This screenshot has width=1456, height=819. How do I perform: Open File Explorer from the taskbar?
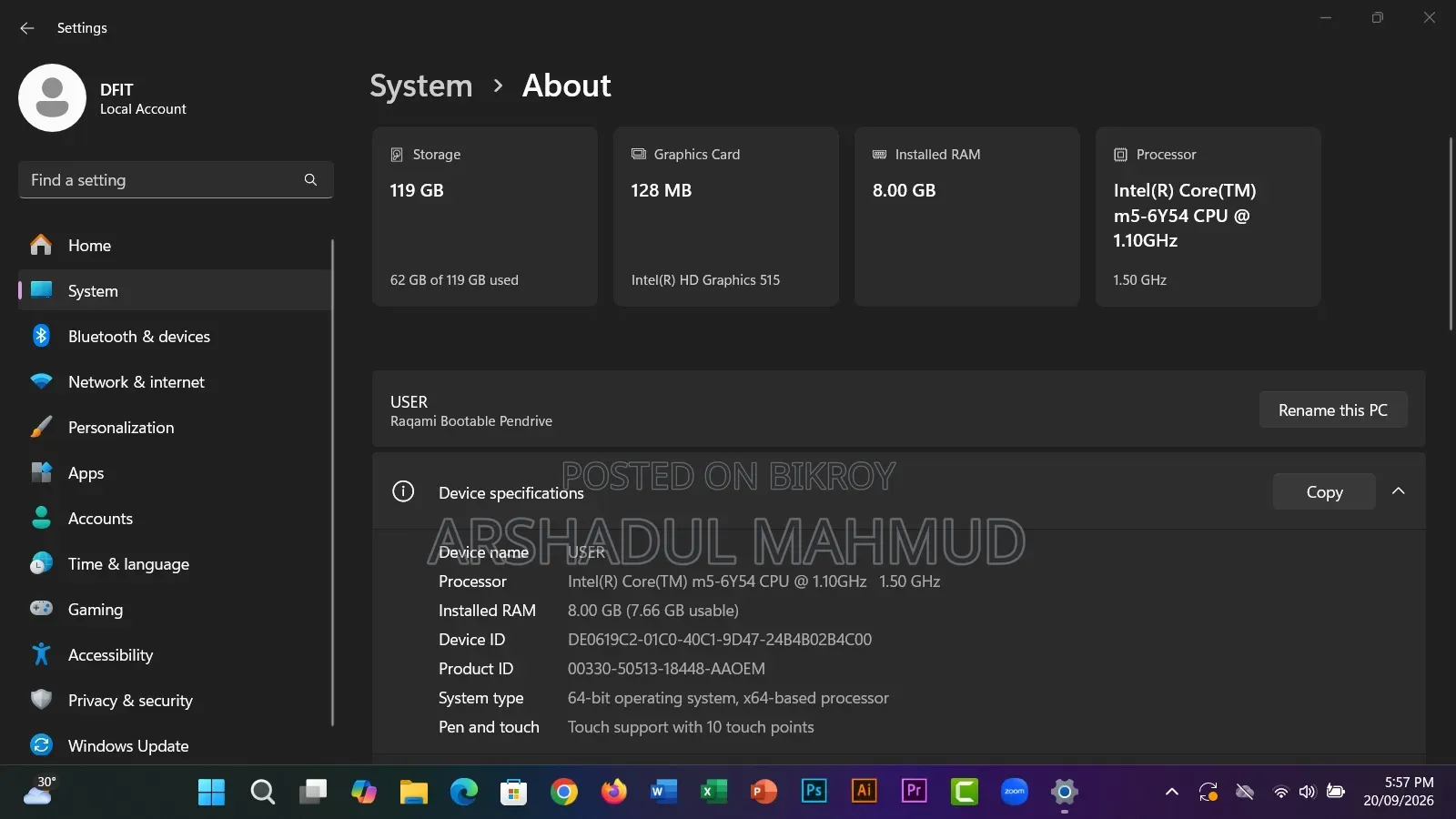click(x=414, y=792)
